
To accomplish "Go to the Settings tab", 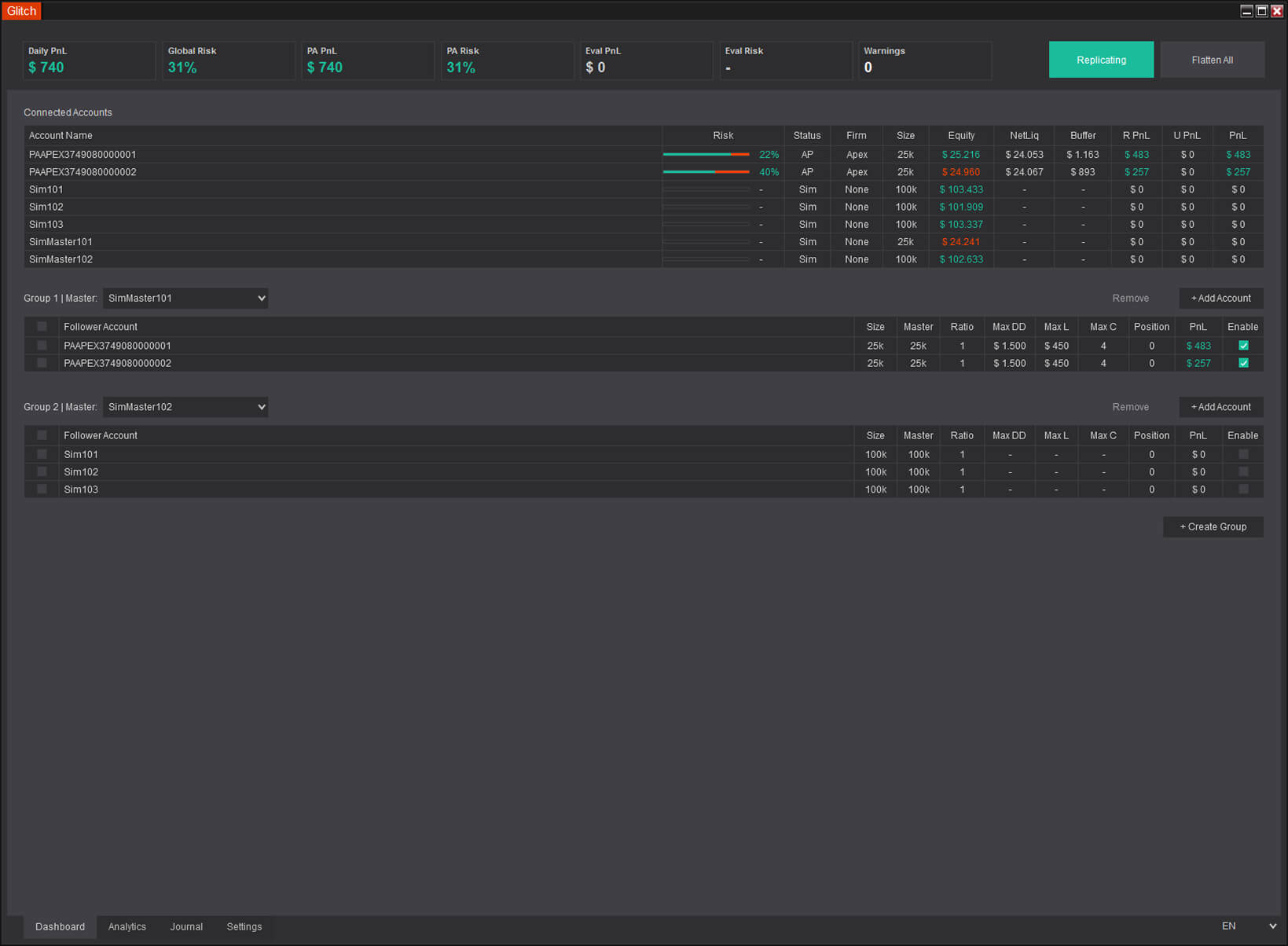I will point(244,927).
